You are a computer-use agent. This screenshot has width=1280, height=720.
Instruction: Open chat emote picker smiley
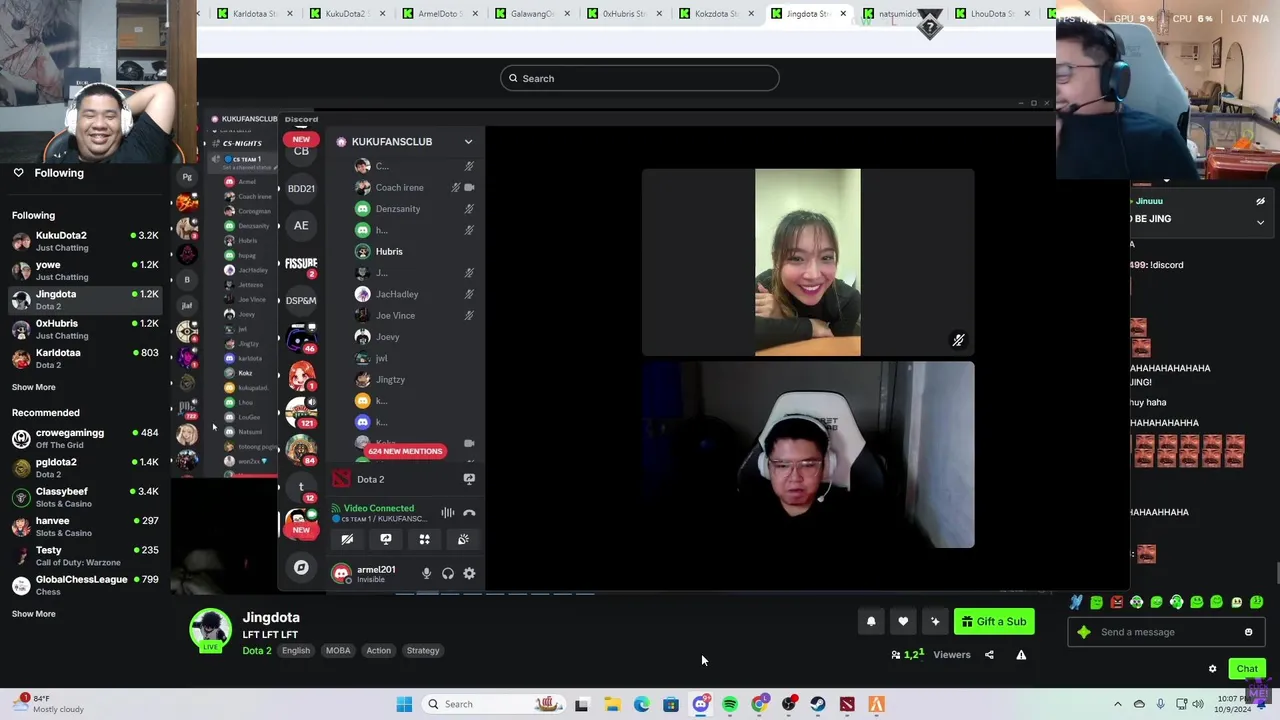(x=1248, y=632)
